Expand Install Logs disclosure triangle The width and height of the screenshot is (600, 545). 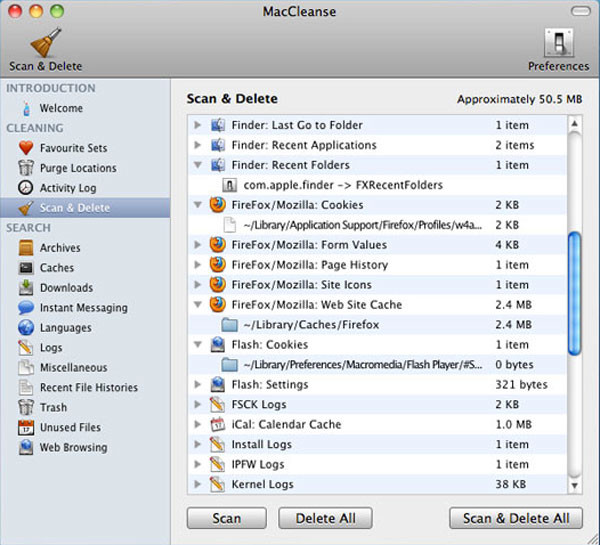[x=197, y=444]
